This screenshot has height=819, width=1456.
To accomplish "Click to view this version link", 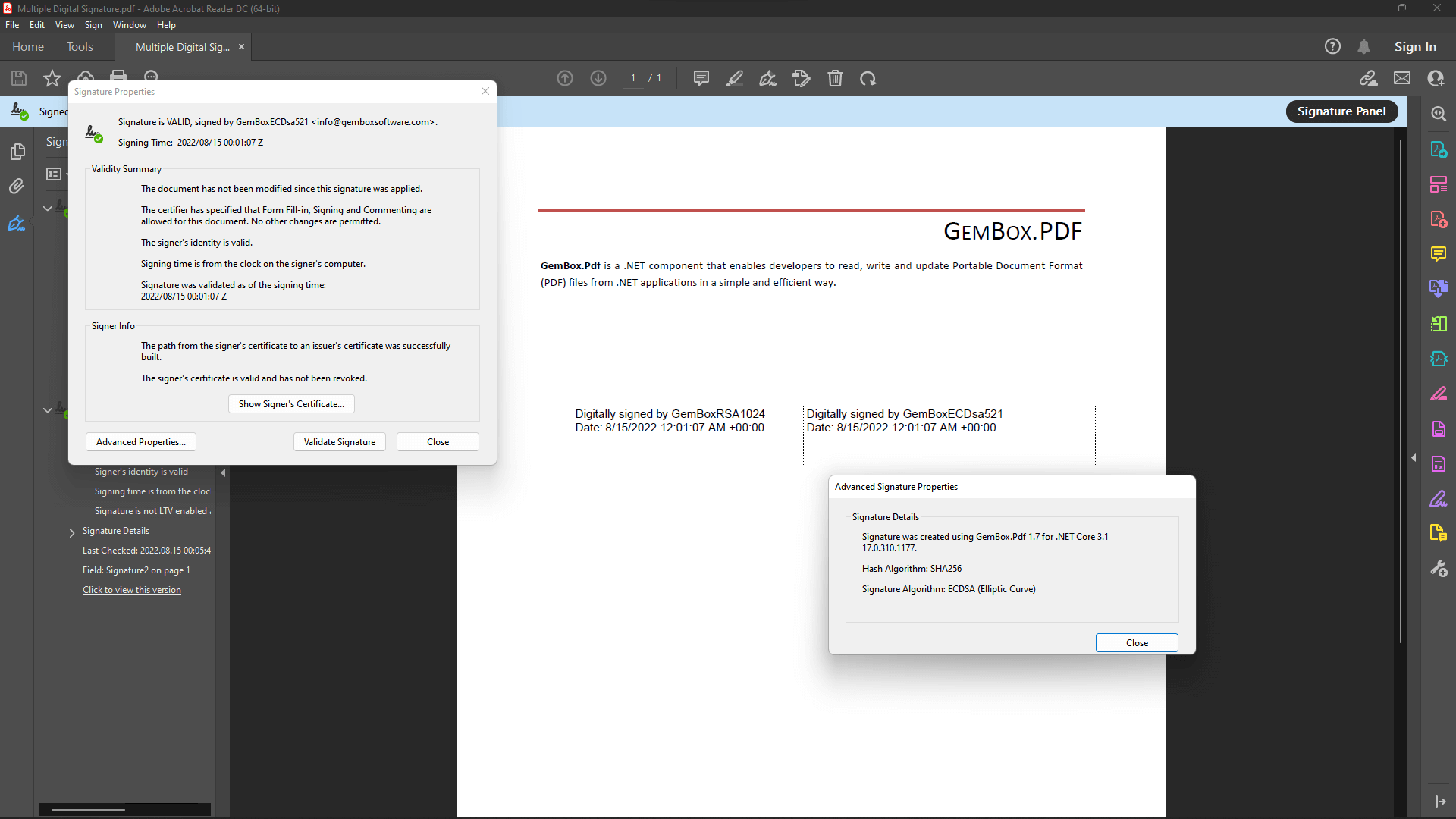I will pyautogui.click(x=132, y=589).
